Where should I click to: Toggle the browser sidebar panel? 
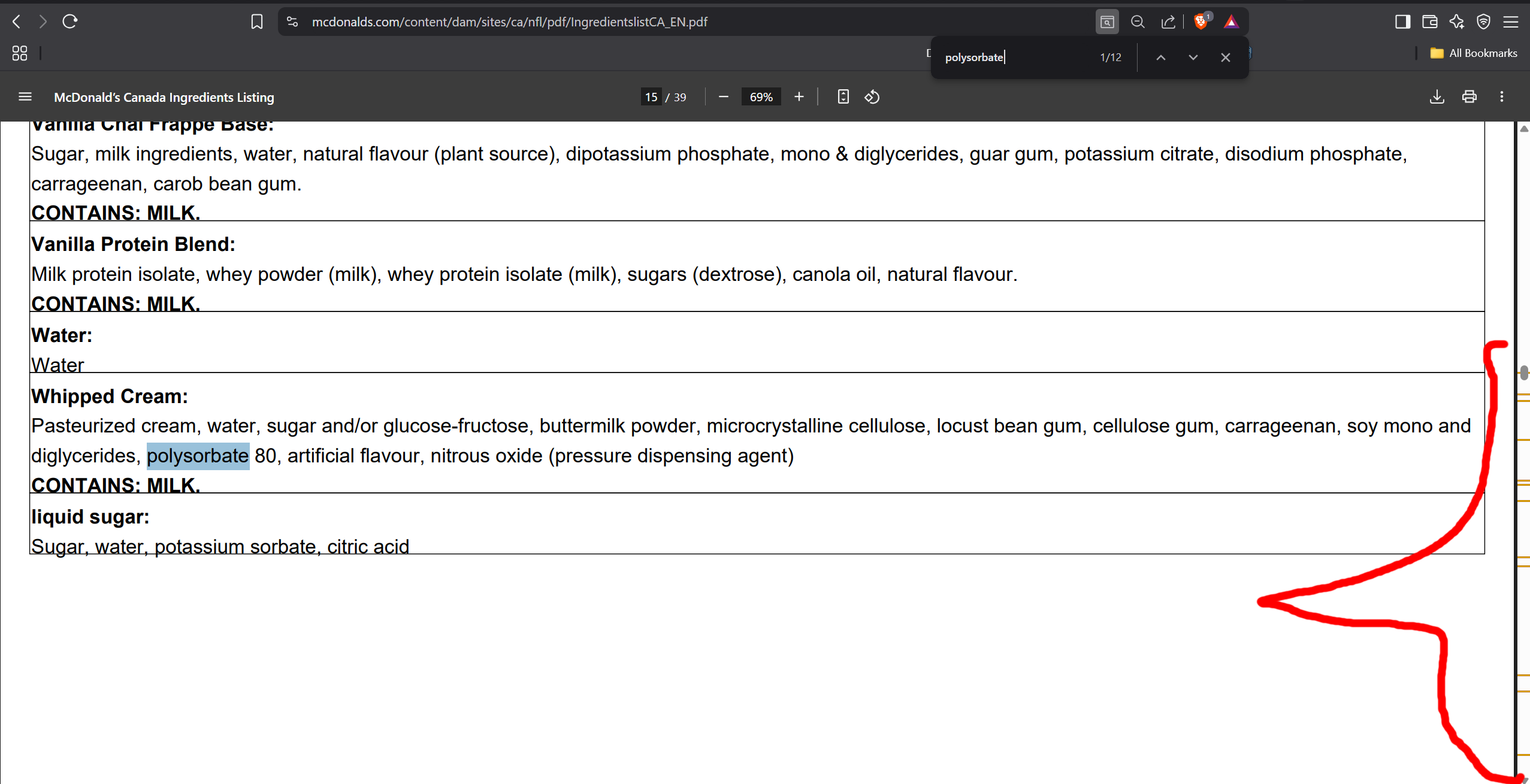coord(1402,22)
